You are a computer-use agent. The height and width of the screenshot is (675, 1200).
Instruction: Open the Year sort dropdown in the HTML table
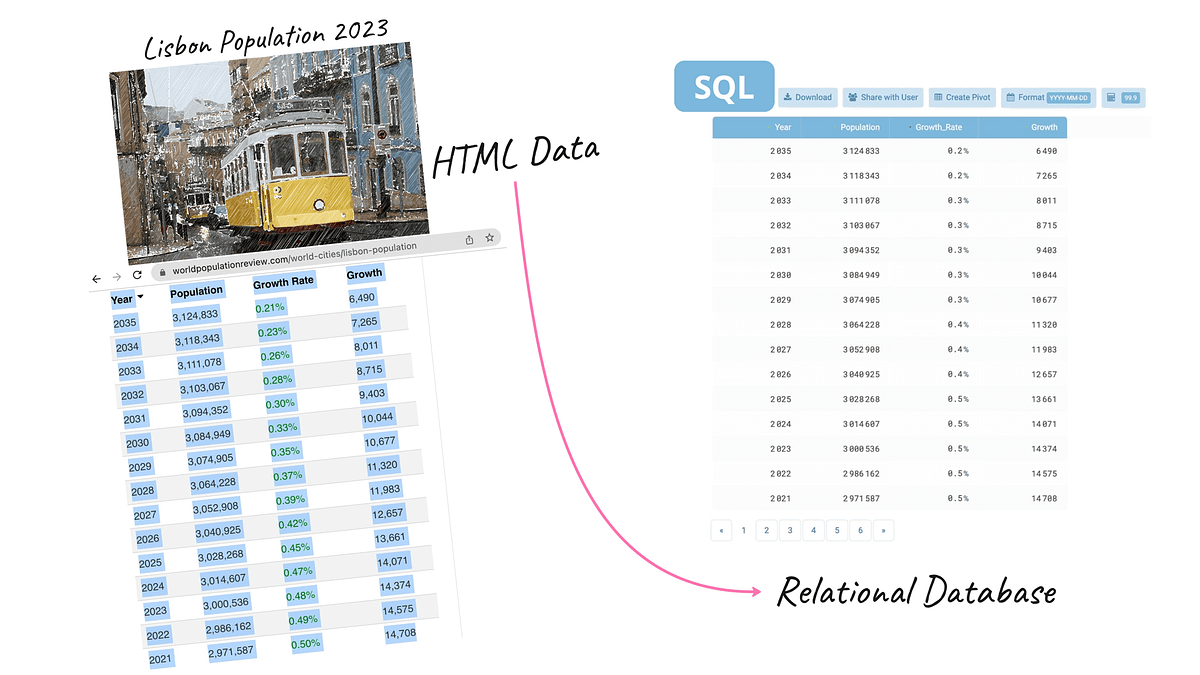point(141,298)
